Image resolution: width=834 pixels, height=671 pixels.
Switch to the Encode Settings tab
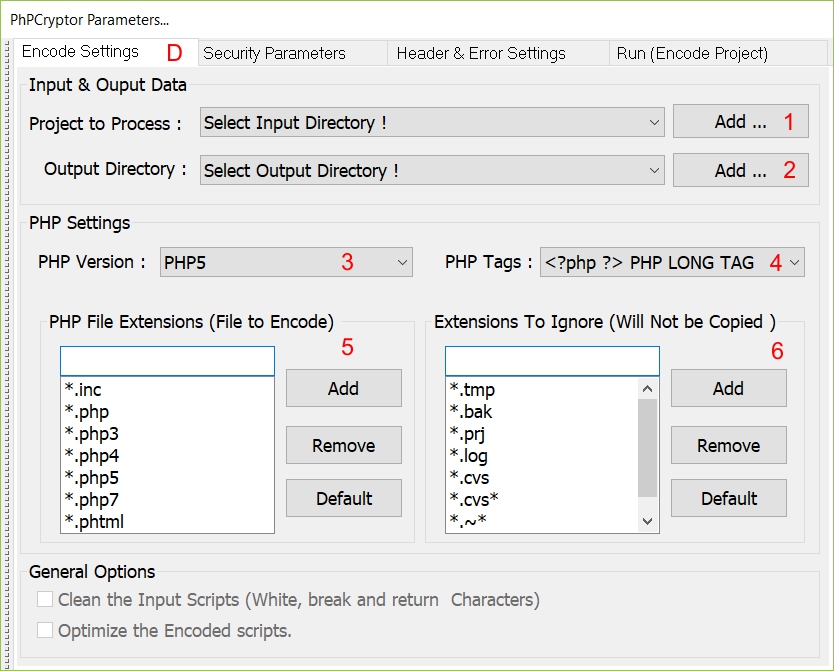point(106,52)
